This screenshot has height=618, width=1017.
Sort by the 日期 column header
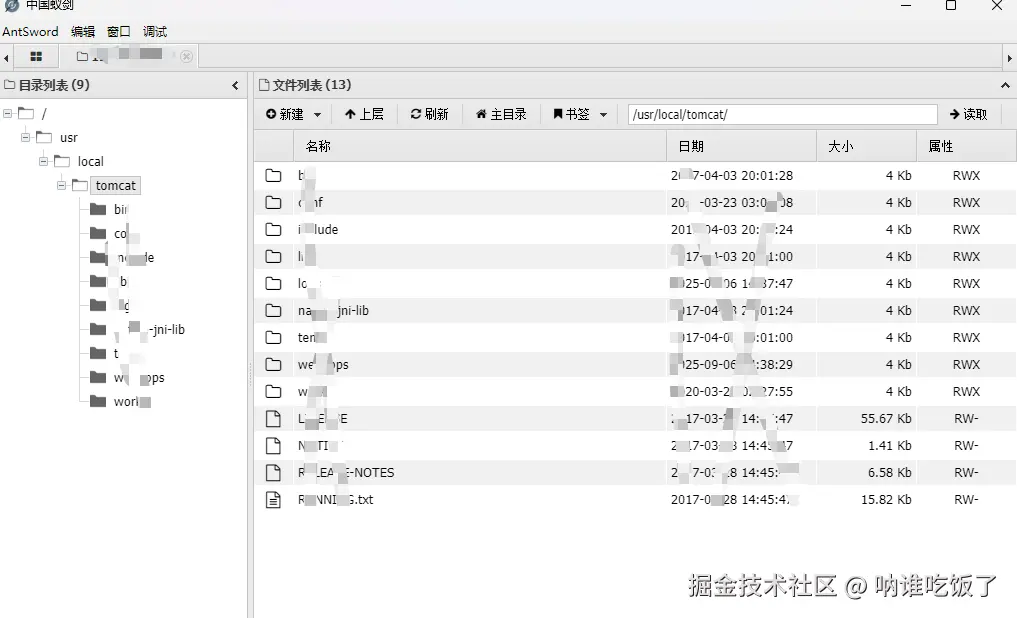[x=741, y=146]
